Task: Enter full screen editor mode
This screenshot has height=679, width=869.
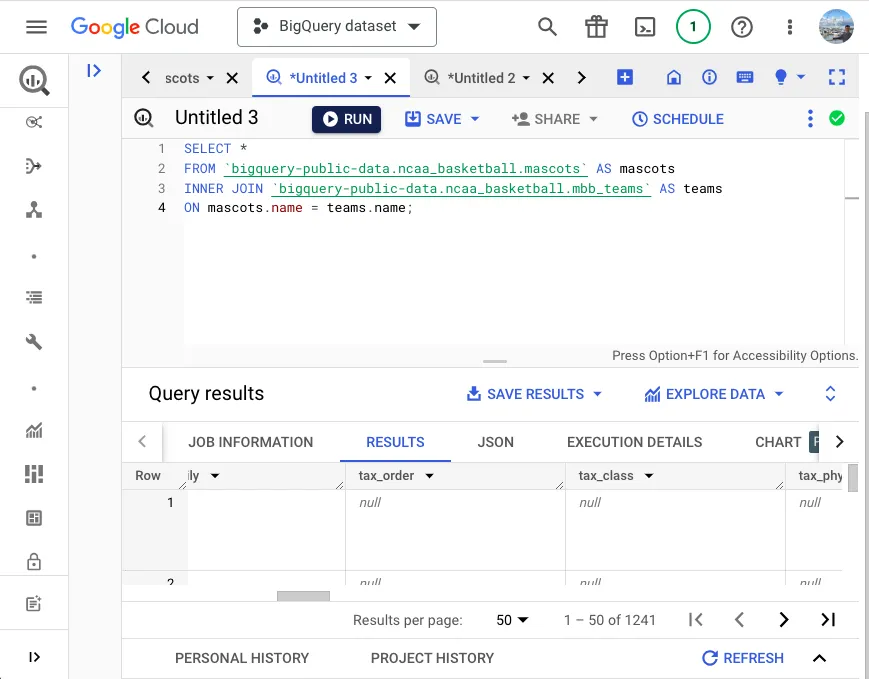Action: 837,77
